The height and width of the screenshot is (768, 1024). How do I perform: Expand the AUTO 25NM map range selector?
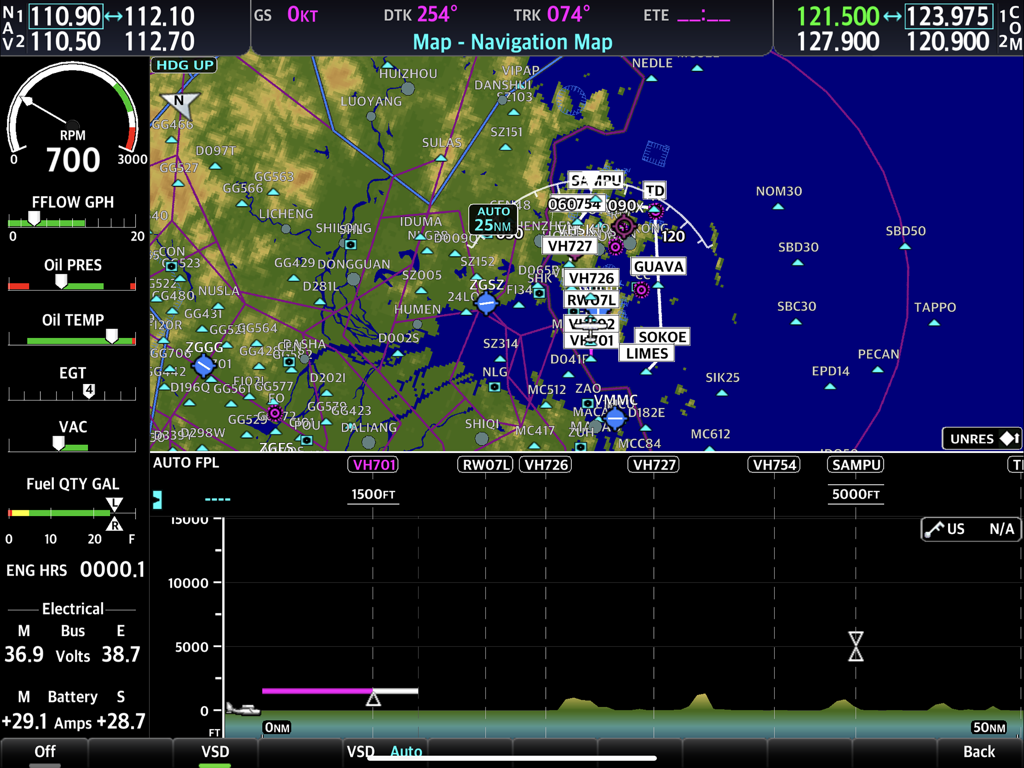[492, 219]
